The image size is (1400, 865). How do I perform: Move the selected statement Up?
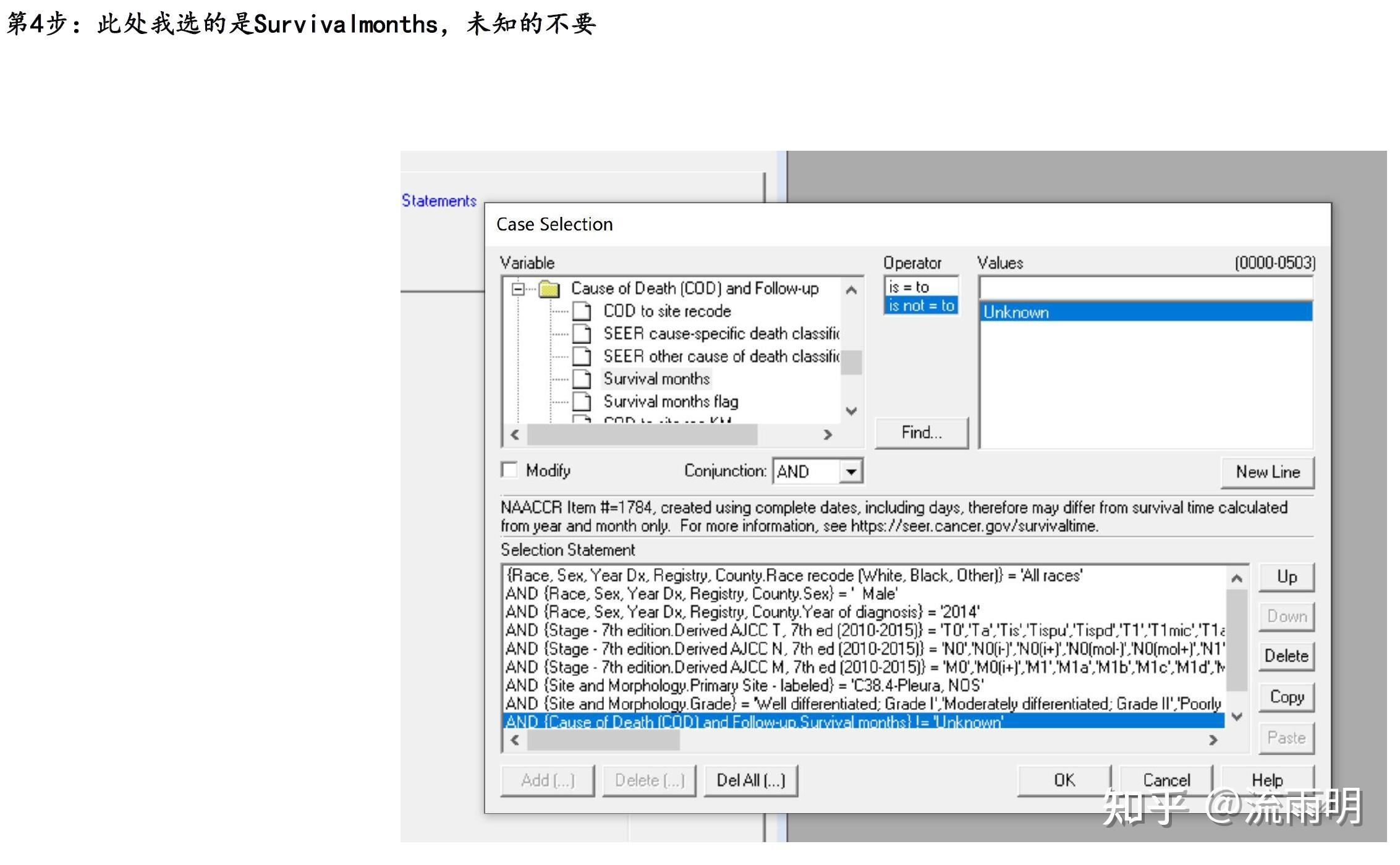point(1286,577)
